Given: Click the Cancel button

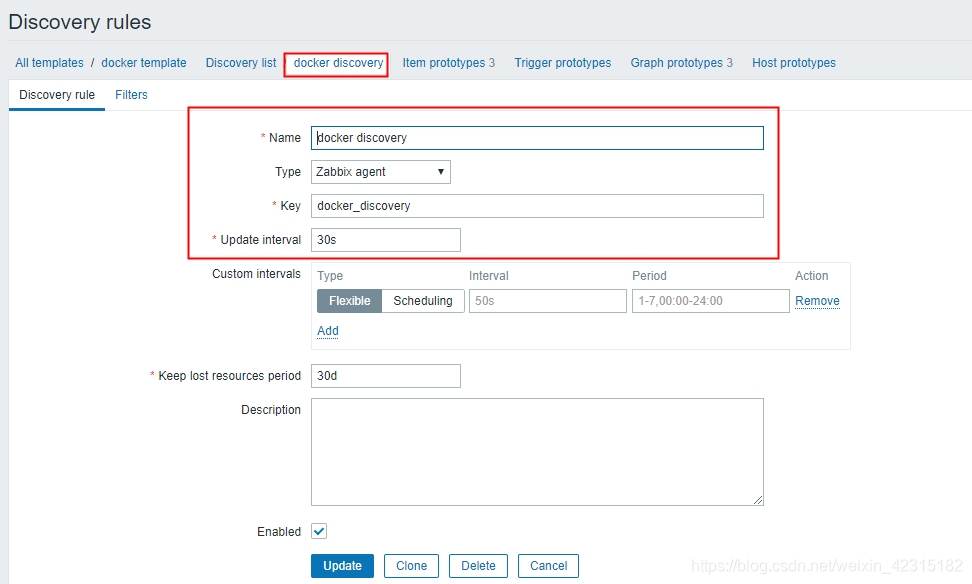Looking at the screenshot, I should click(548, 566).
